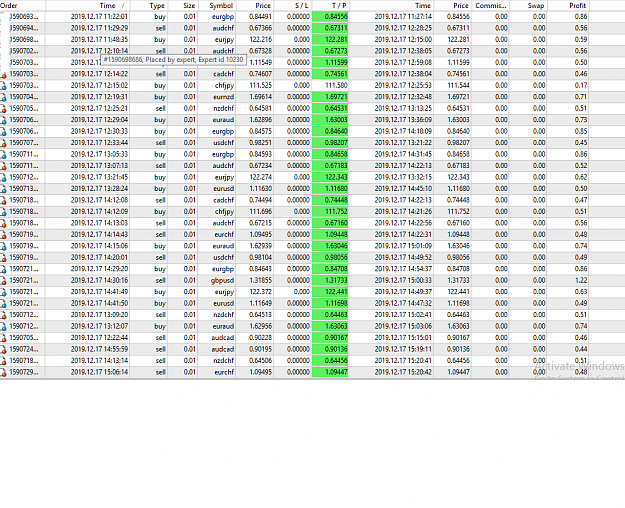The image size is (625, 508).
Task: Click close time 2019.12.17 11:27:14
Action: pos(403,17)
